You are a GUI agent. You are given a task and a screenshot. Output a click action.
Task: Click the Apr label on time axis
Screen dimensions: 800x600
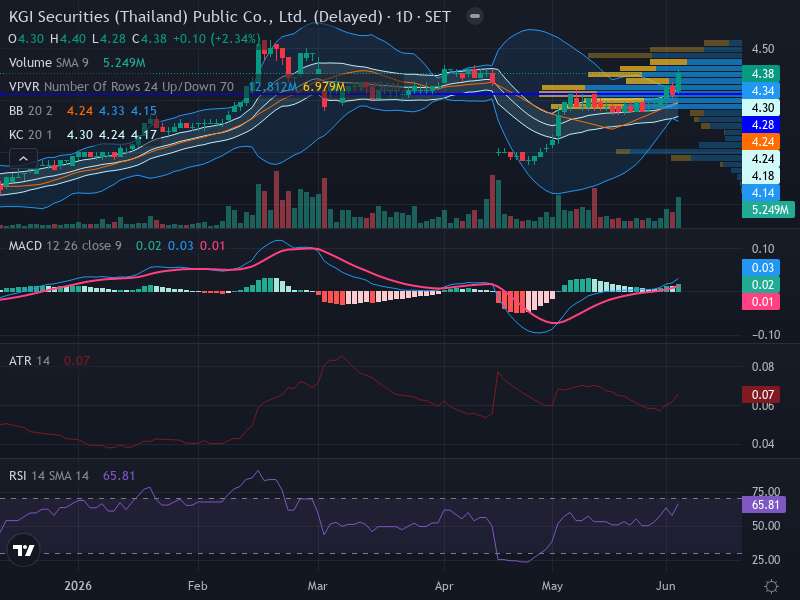tap(444, 586)
